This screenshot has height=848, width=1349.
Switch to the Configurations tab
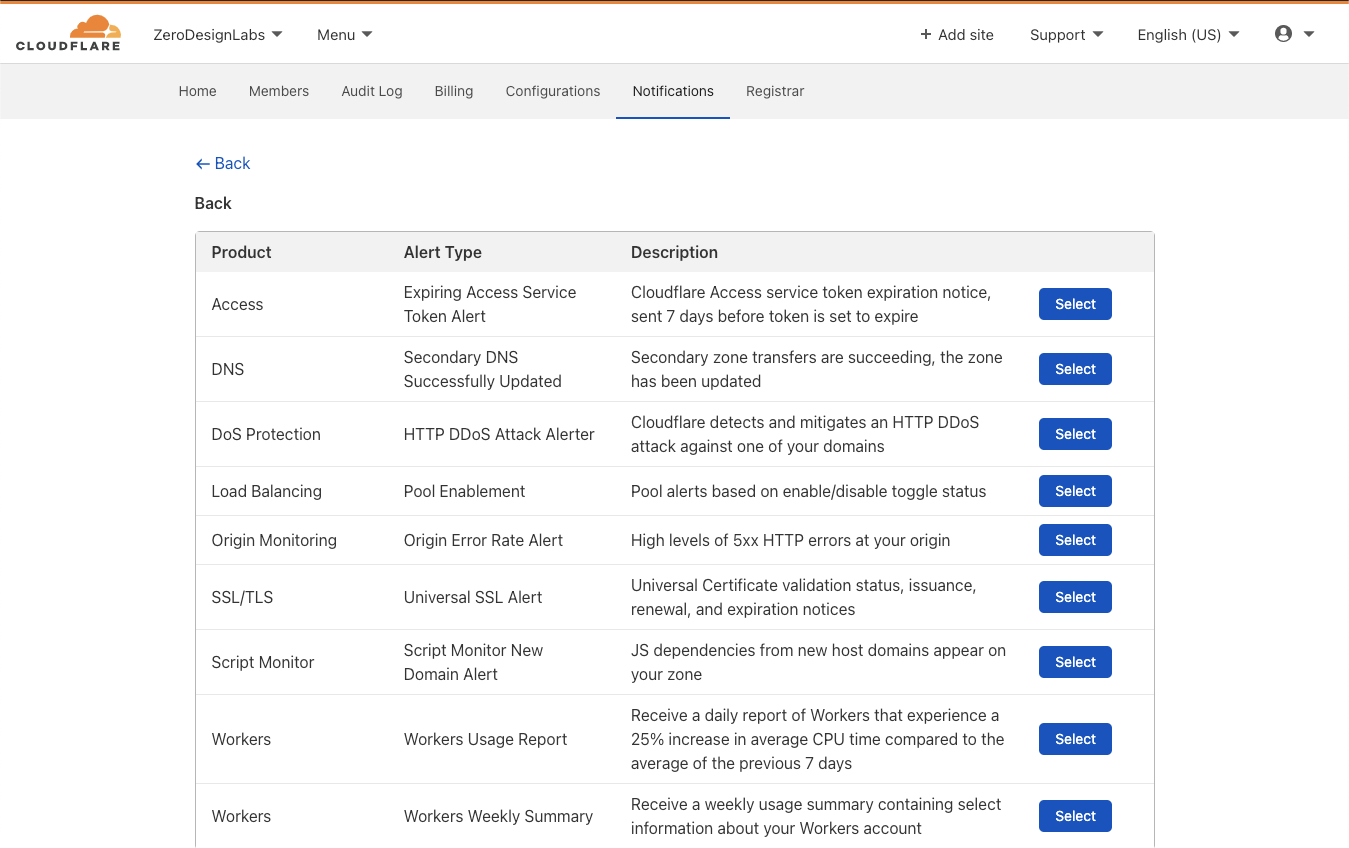pos(553,91)
